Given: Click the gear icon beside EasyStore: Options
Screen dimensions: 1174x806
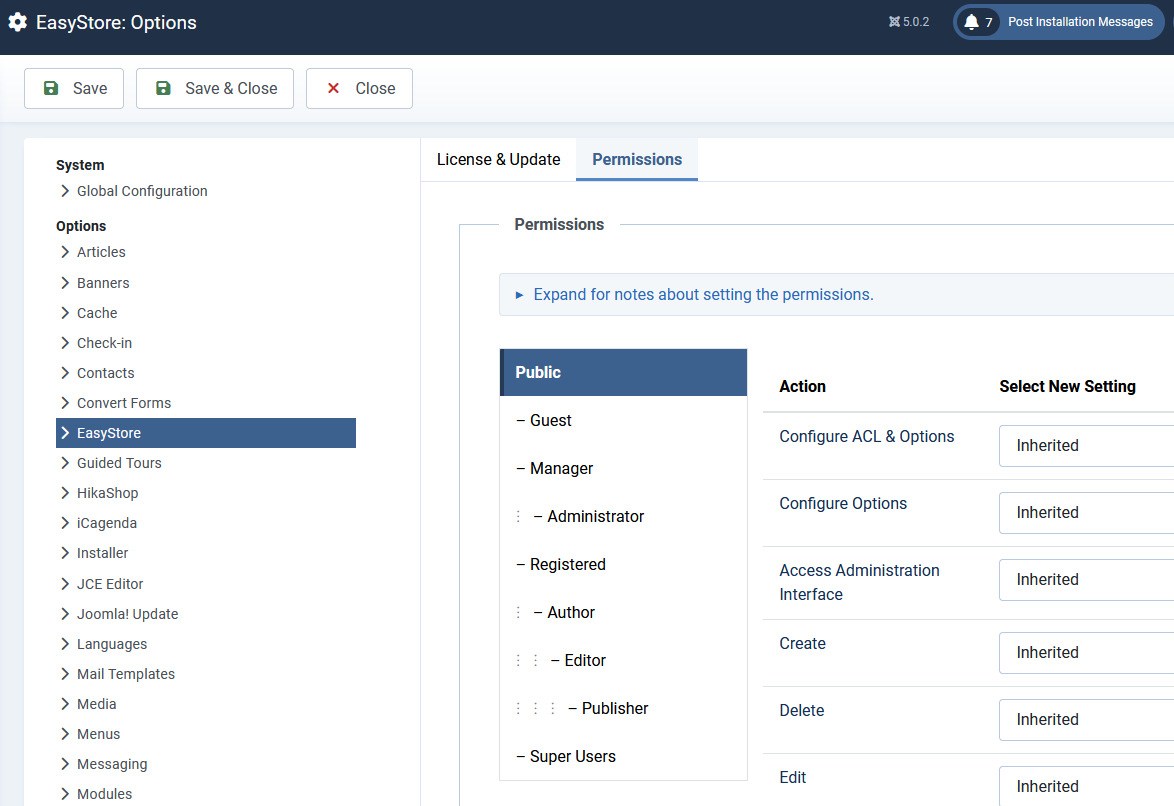Looking at the screenshot, I should (18, 22).
